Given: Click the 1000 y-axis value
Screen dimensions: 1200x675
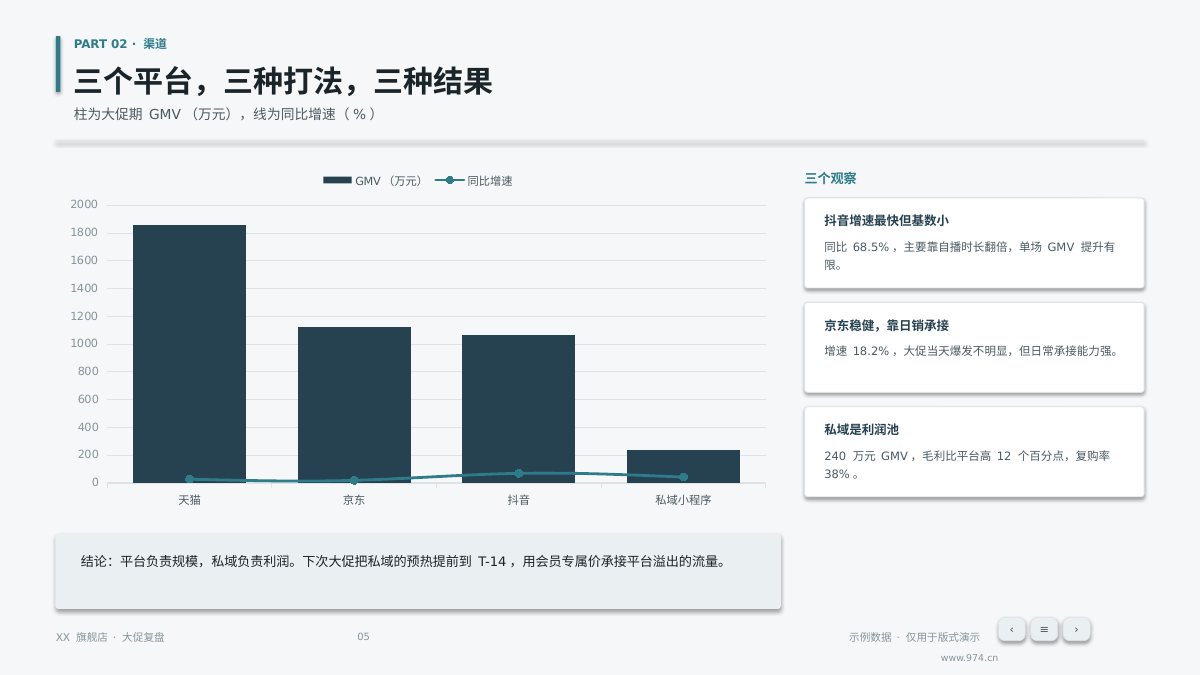Looking at the screenshot, I should [84, 344].
